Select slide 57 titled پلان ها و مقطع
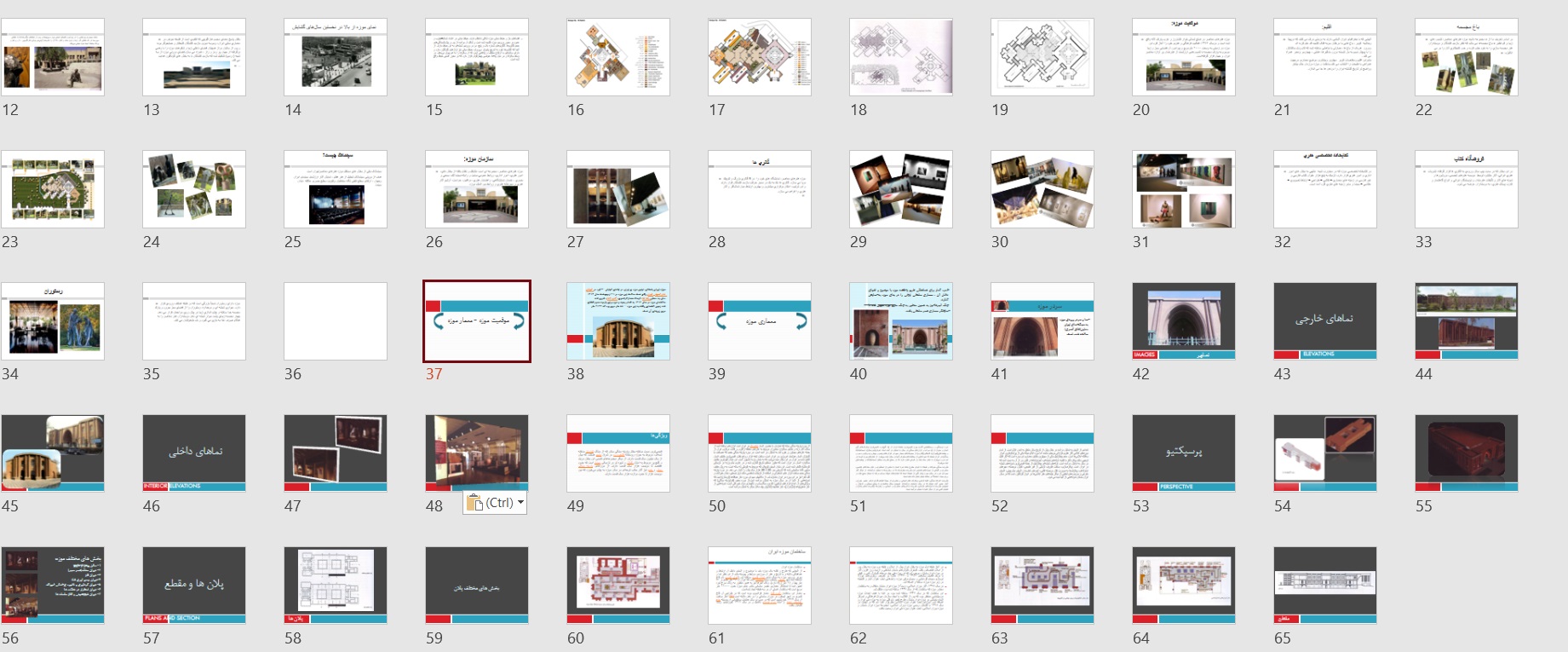 click(194, 586)
